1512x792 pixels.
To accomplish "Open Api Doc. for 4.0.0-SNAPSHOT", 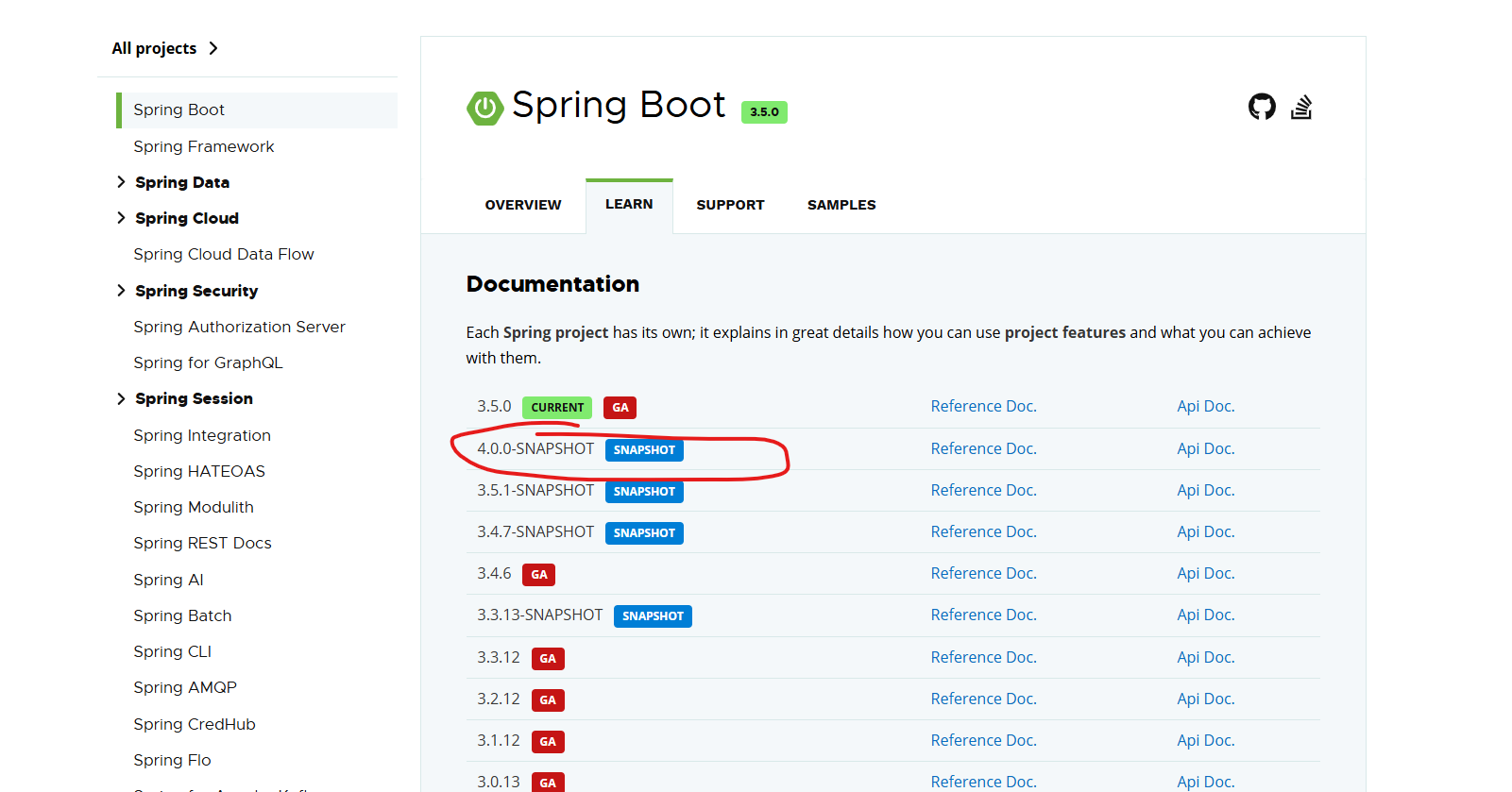I will [1205, 449].
